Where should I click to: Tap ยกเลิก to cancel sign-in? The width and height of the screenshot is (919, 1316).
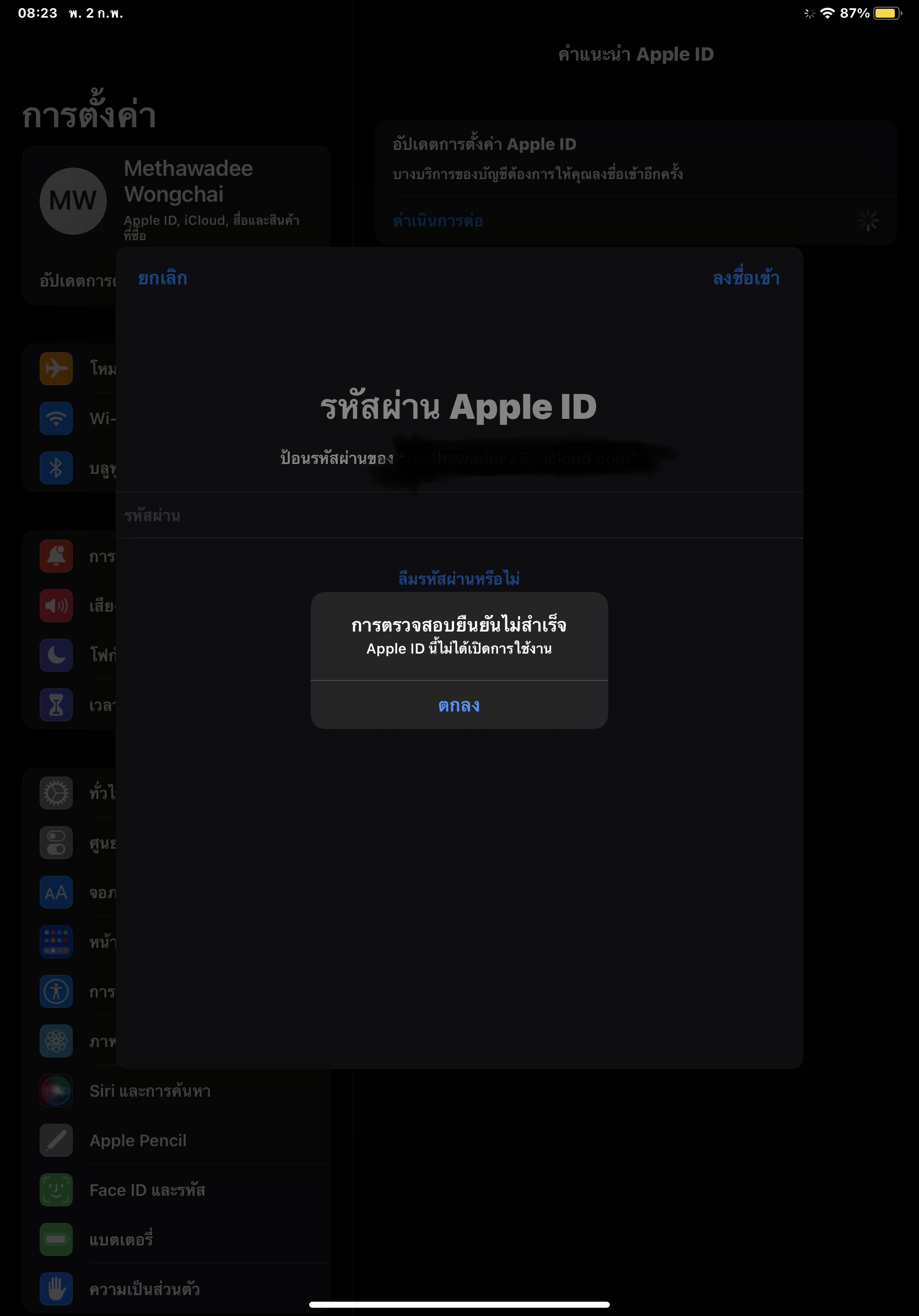(x=162, y=278)
